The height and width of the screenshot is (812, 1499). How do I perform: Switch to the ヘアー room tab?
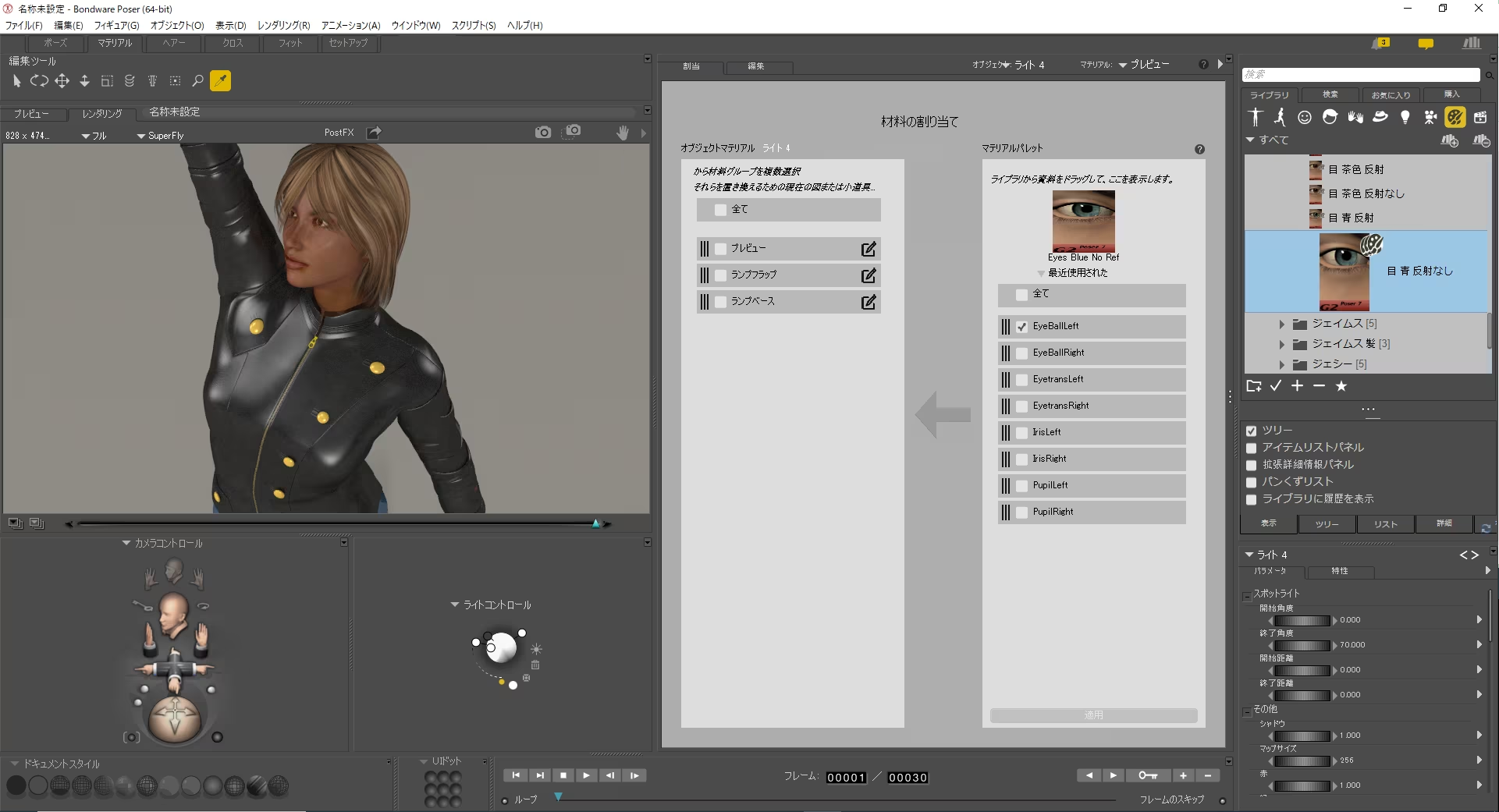(x=174, y=43)
